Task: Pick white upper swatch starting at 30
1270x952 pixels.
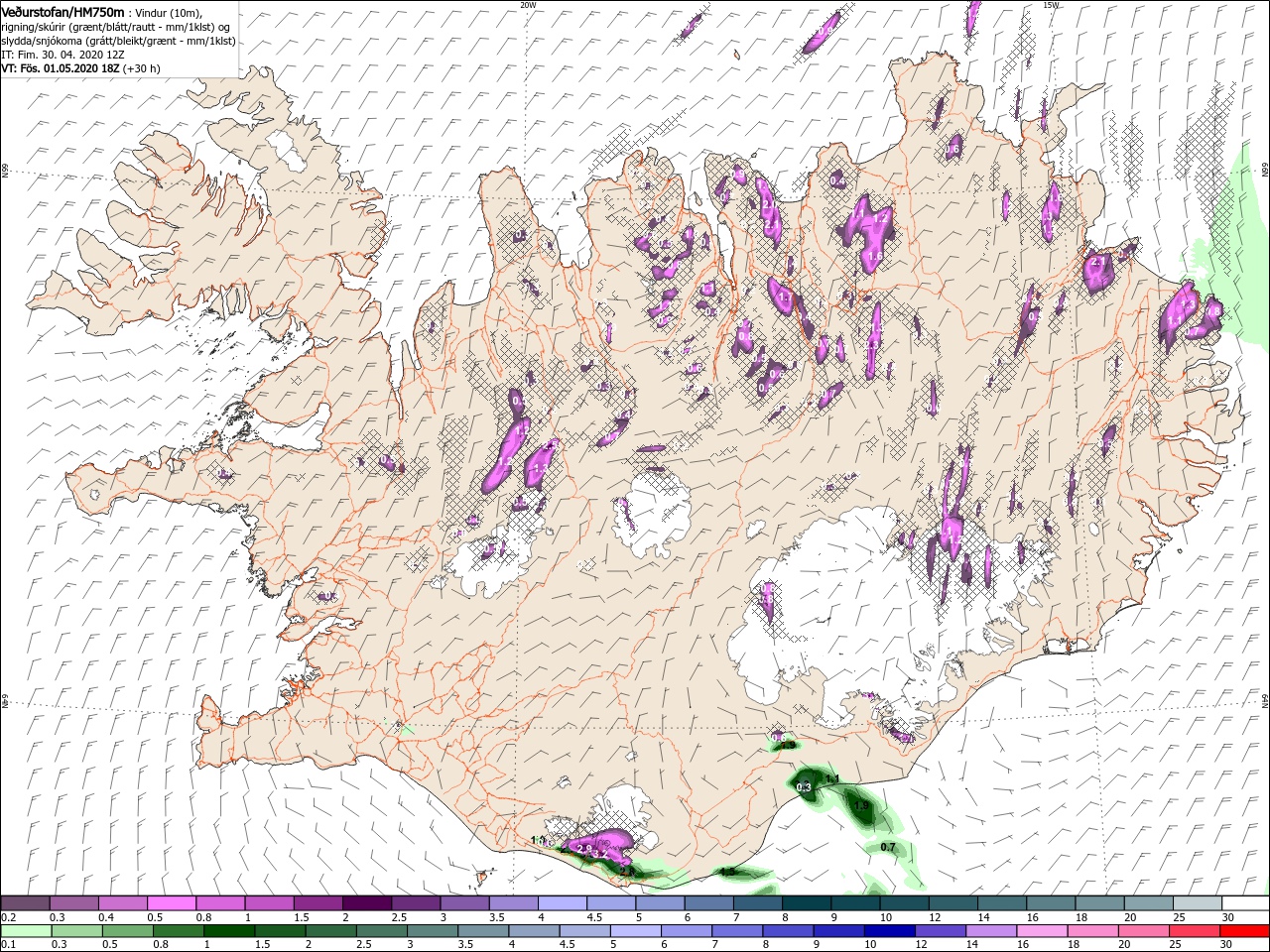Action: tap(1245, 903)
